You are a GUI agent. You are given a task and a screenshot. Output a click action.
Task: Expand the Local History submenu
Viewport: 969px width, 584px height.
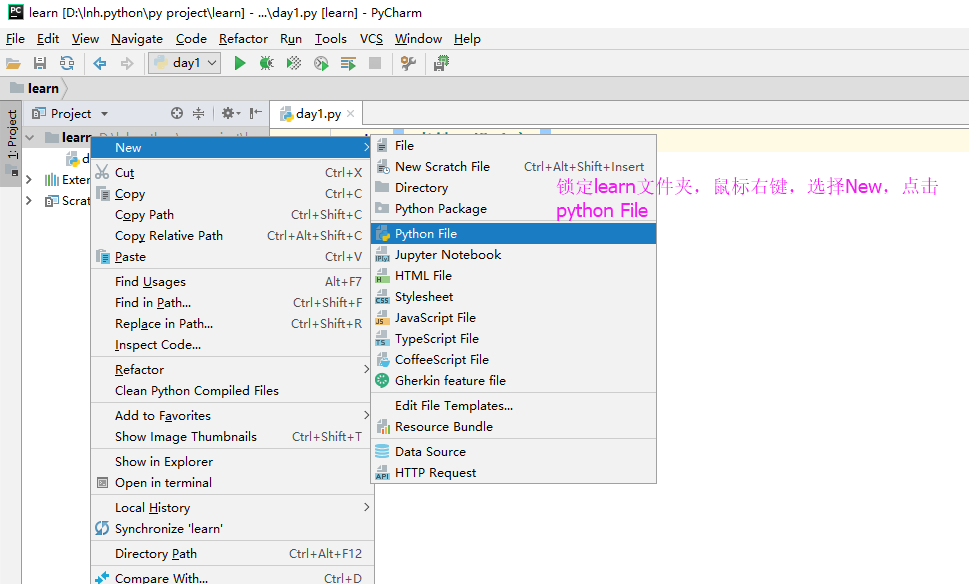coord(232,507)
